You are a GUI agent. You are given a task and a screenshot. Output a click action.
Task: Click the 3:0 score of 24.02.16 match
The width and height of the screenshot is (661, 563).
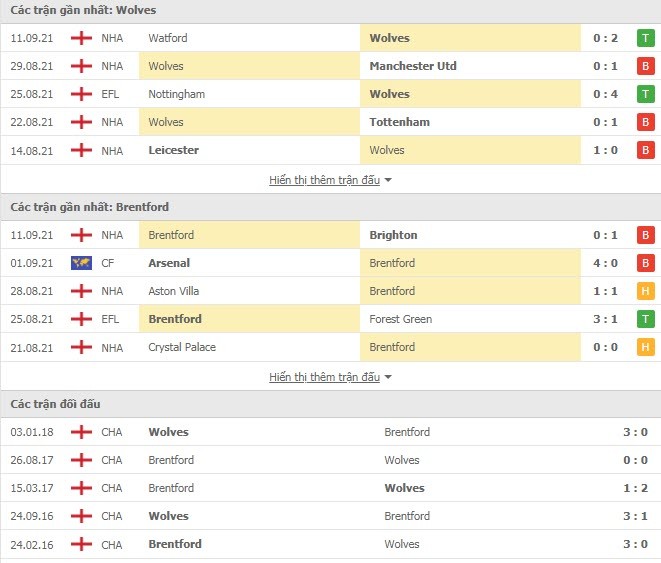click(x=635, y=544)
